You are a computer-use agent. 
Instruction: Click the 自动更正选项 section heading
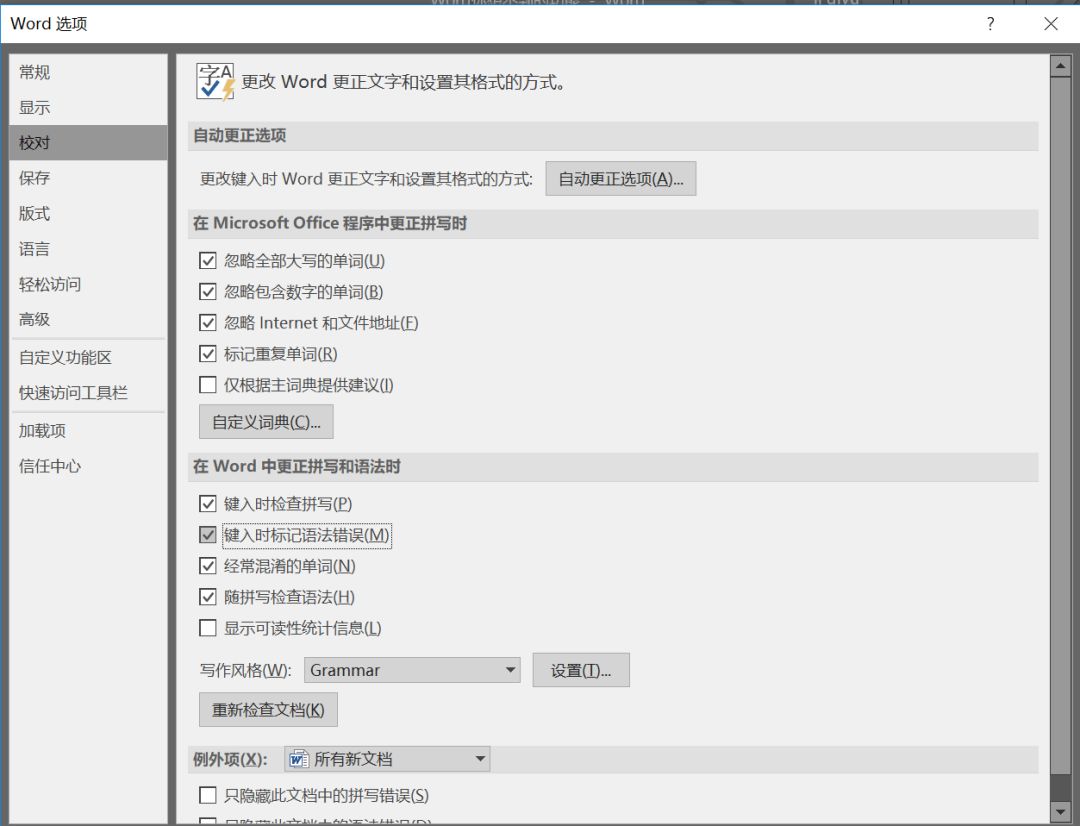tap(240, 135)
